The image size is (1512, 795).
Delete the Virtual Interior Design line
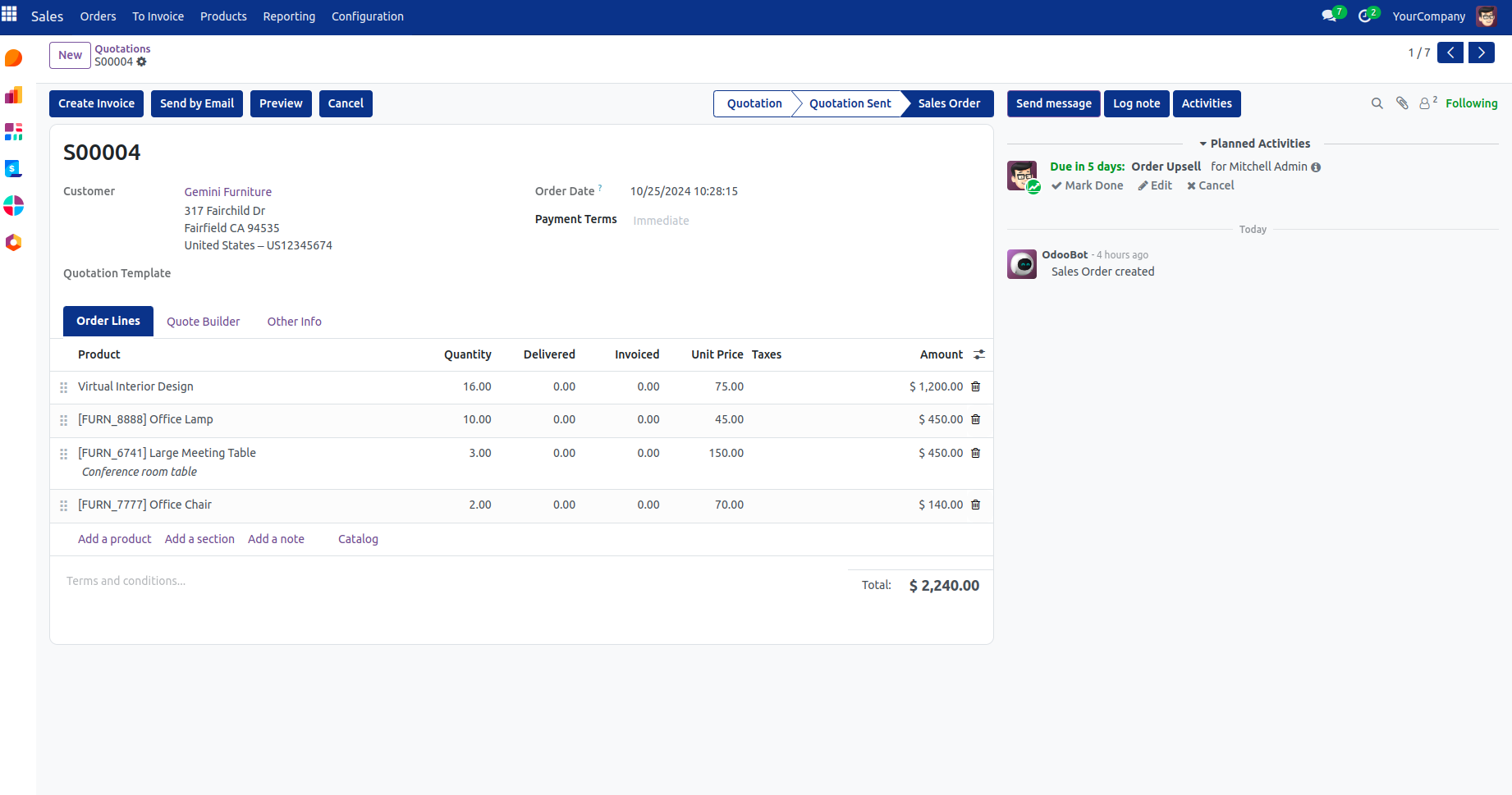[976, 386]
